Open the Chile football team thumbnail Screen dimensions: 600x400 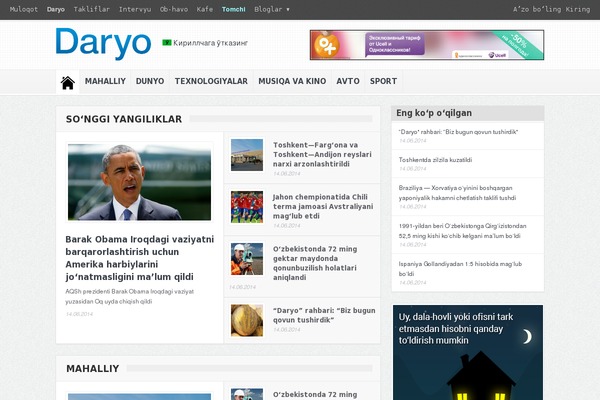pos(247,206)
